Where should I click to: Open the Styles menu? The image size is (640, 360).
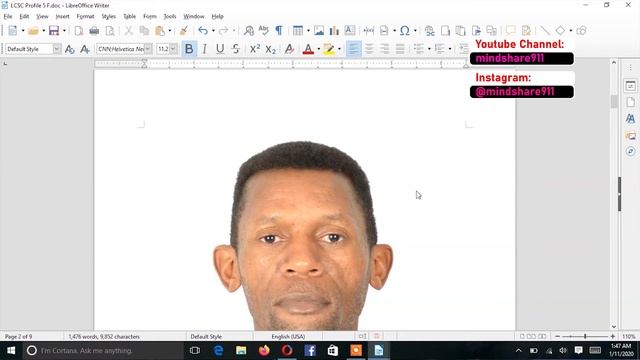(x=109, y=16)
